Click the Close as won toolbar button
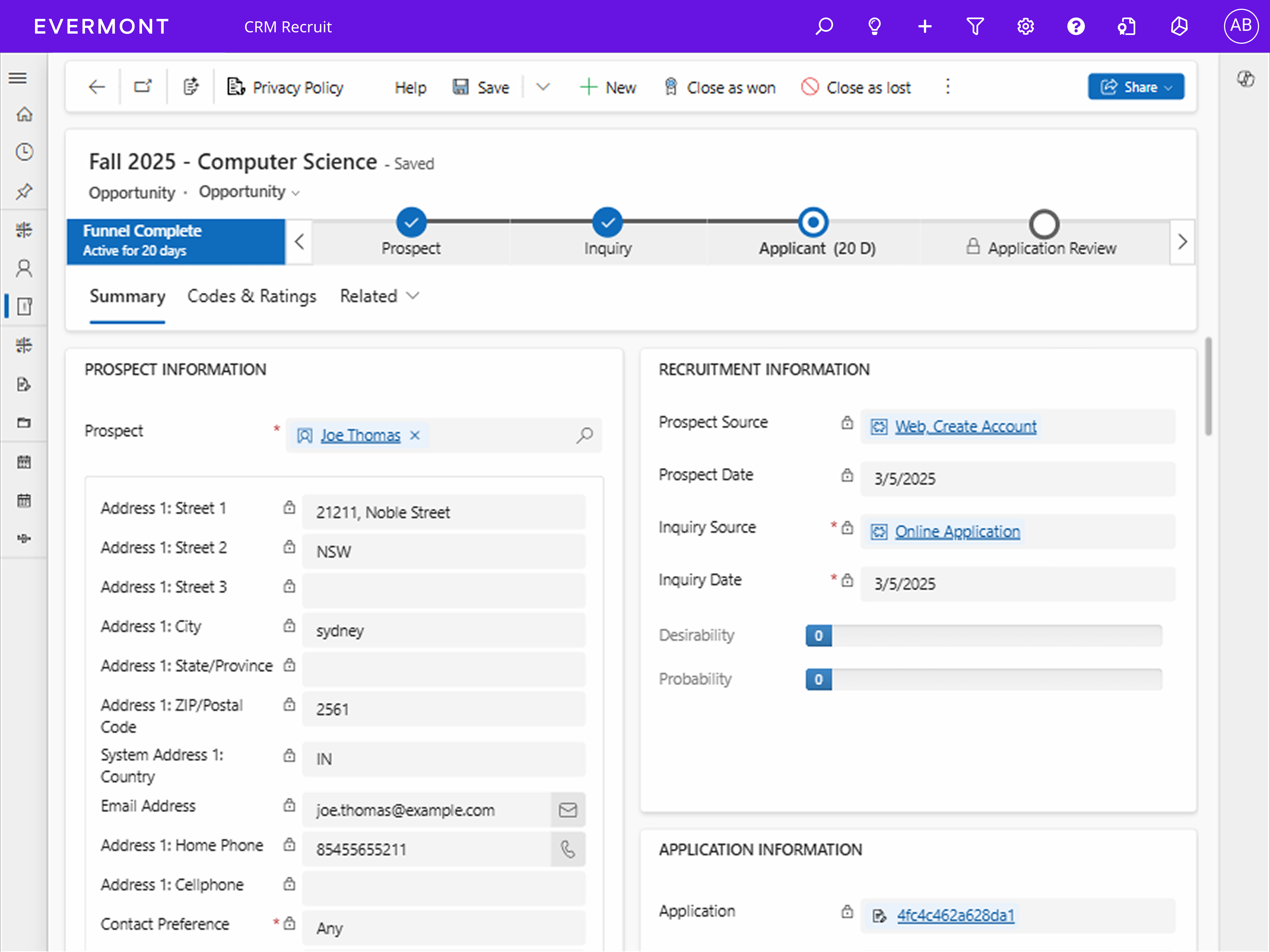 point(719,87)
